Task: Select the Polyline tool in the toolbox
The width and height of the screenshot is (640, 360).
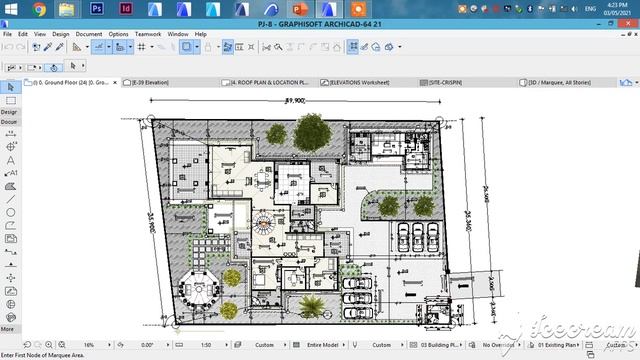Action: [x=11, y=225]
